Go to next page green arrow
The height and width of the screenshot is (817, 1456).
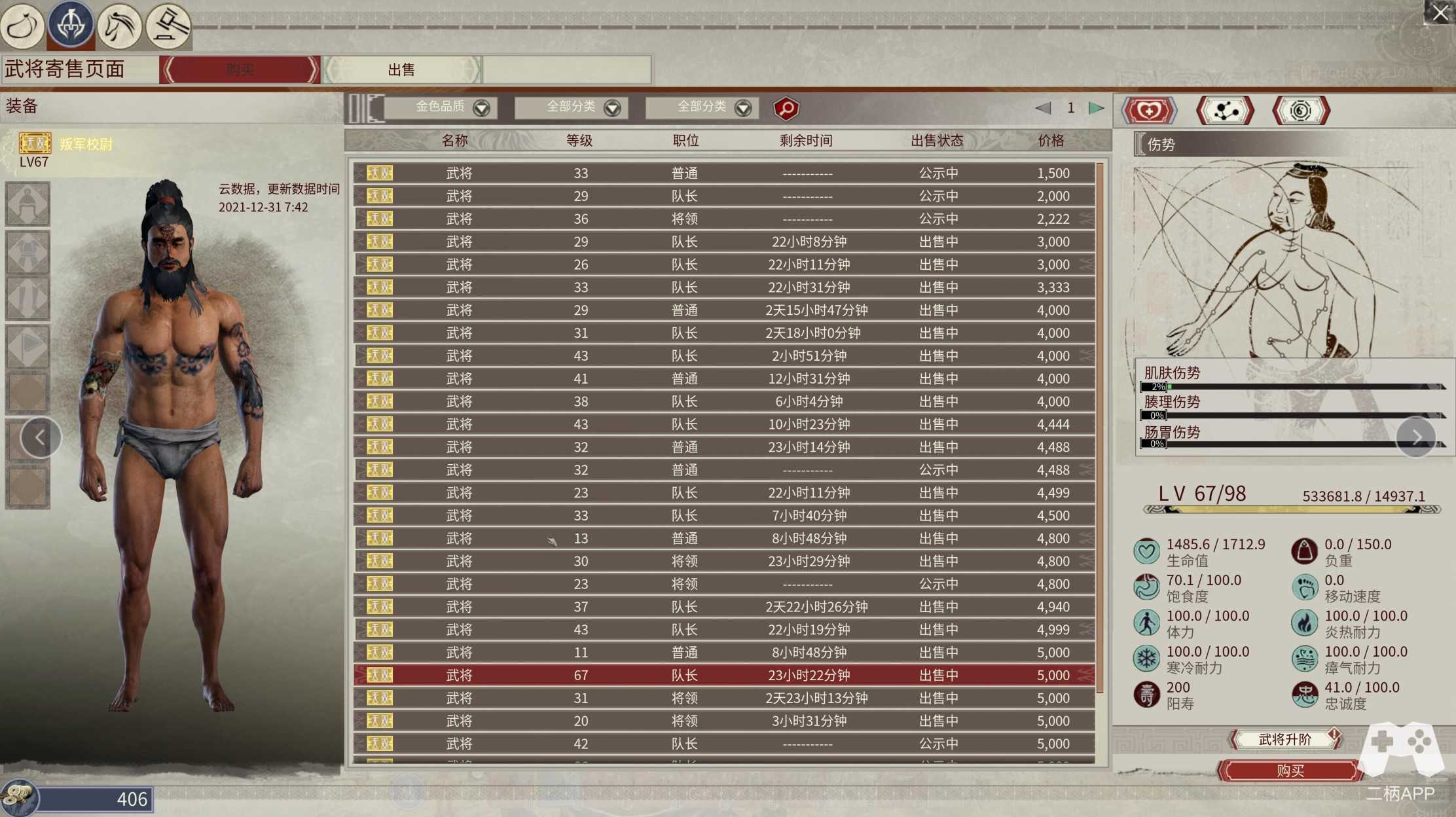(1097, 108)
